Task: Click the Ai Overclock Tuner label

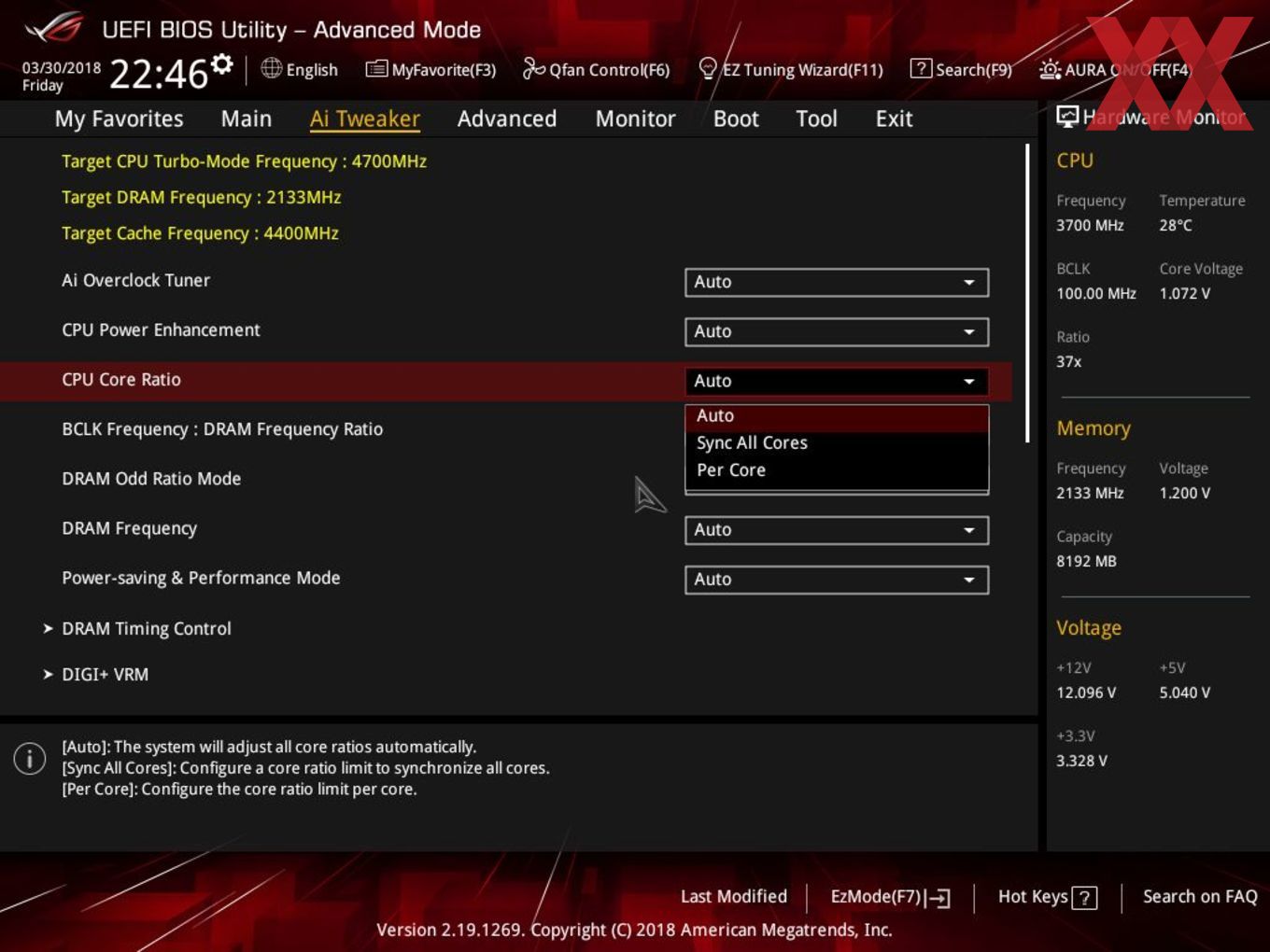Action: point(135,280)
